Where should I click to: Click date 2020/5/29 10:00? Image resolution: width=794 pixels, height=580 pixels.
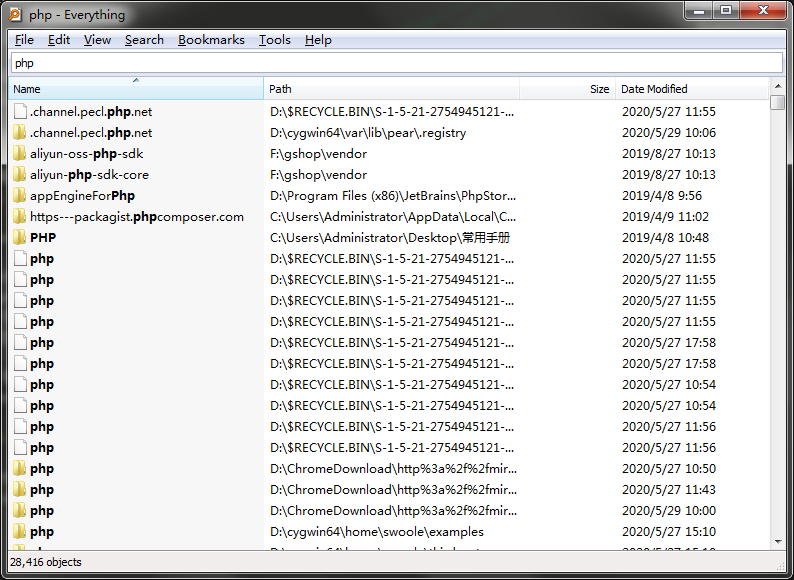pos(669,511)
